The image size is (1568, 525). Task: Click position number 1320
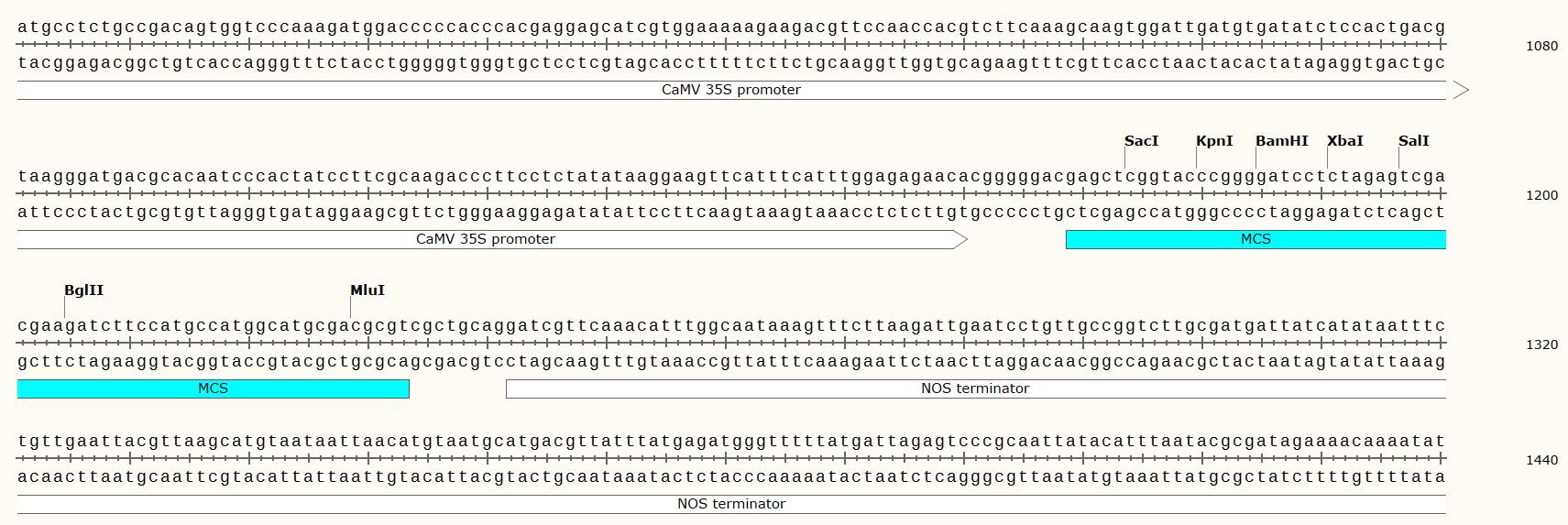[x=1541, y=345]
